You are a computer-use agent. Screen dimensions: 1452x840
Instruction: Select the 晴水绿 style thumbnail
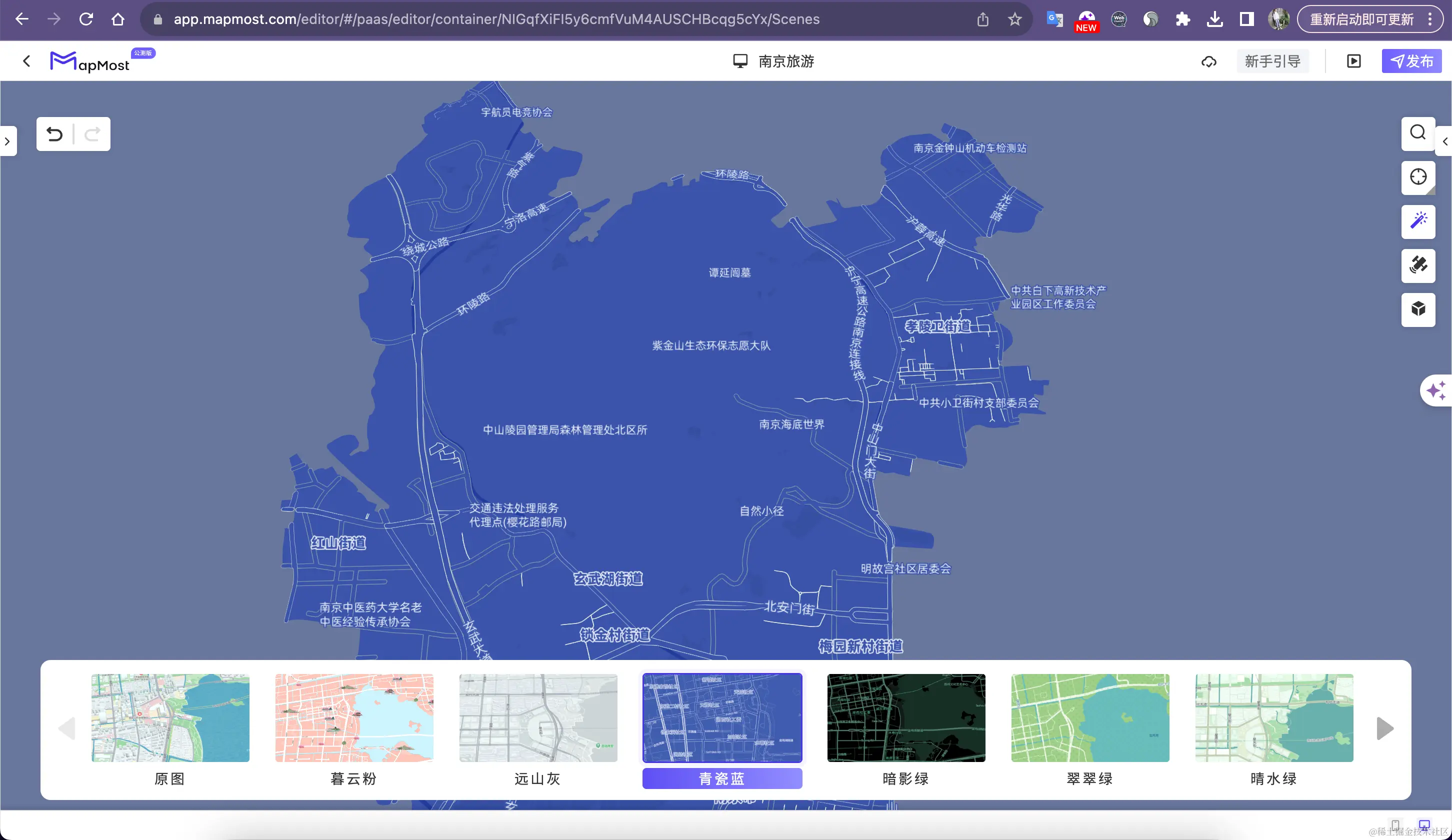click(x=1274, y=718)
